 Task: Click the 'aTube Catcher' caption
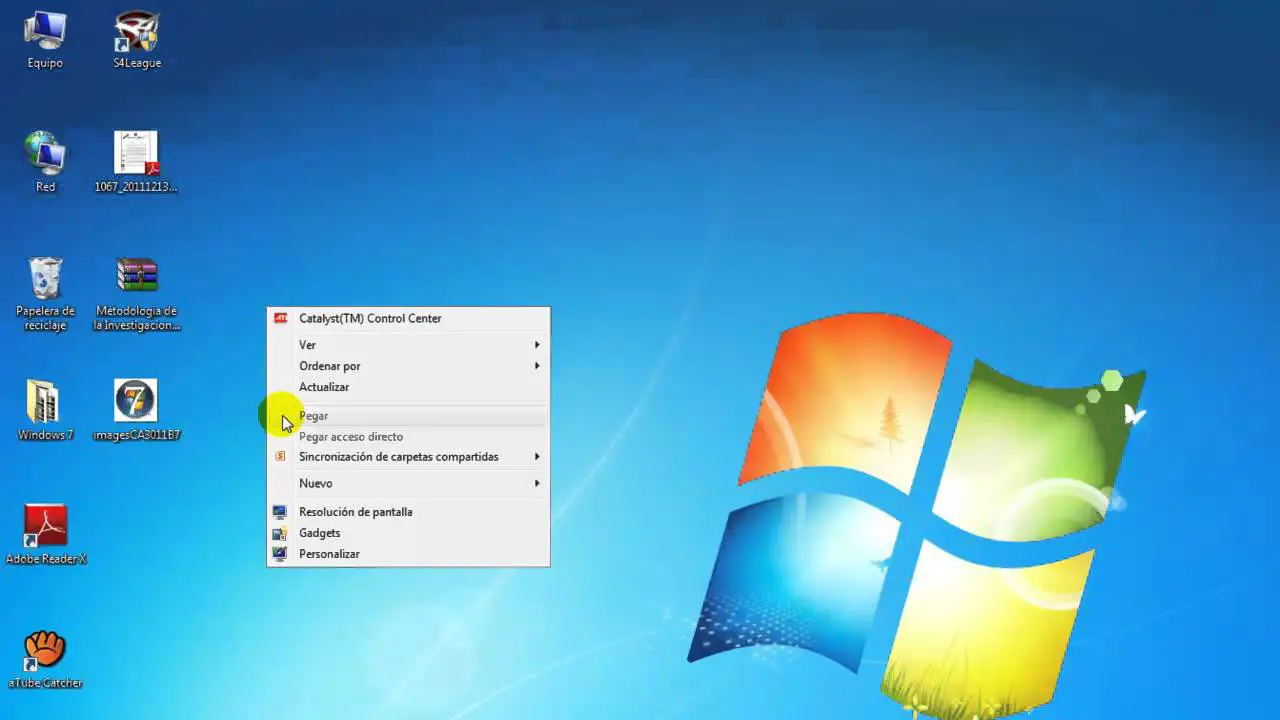coord(45,683)
